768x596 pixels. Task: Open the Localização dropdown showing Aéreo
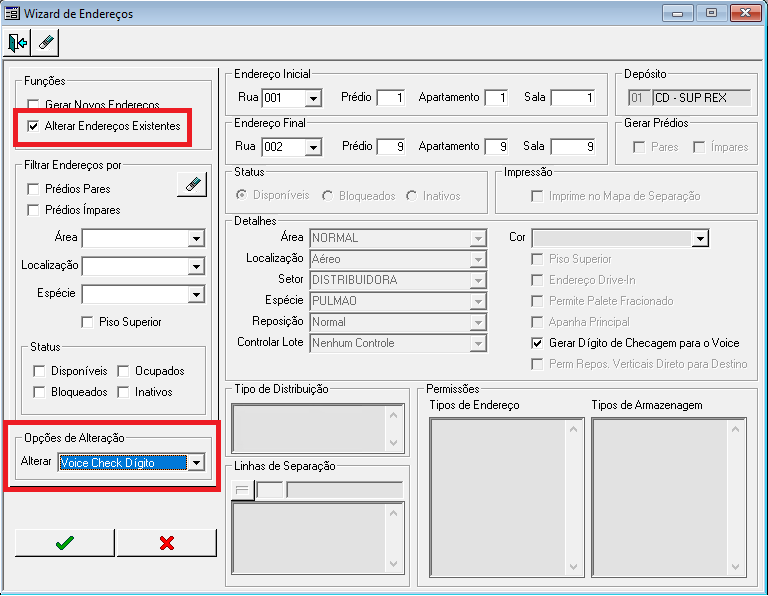pos(477,260)
